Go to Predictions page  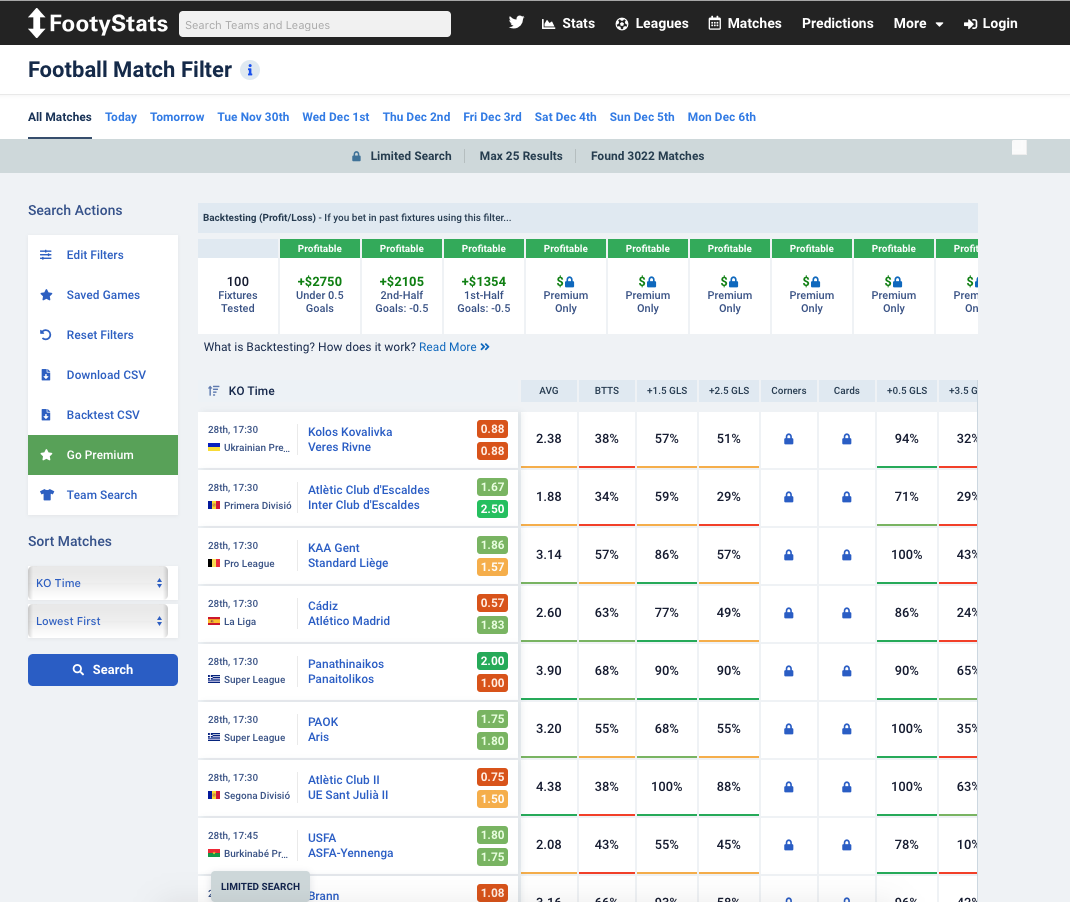coord(837,23)
